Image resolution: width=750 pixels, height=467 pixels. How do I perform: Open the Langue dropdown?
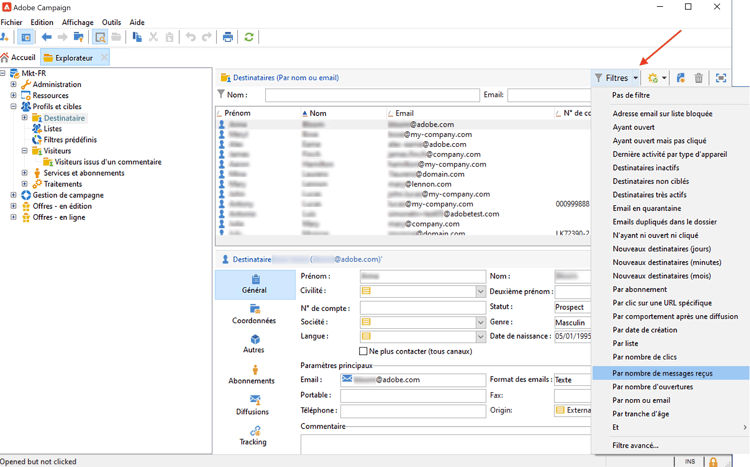(480, 337)
